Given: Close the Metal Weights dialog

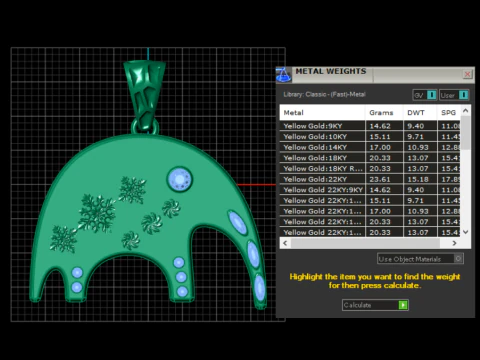Looking at the screenshot, I should (467, 74).
